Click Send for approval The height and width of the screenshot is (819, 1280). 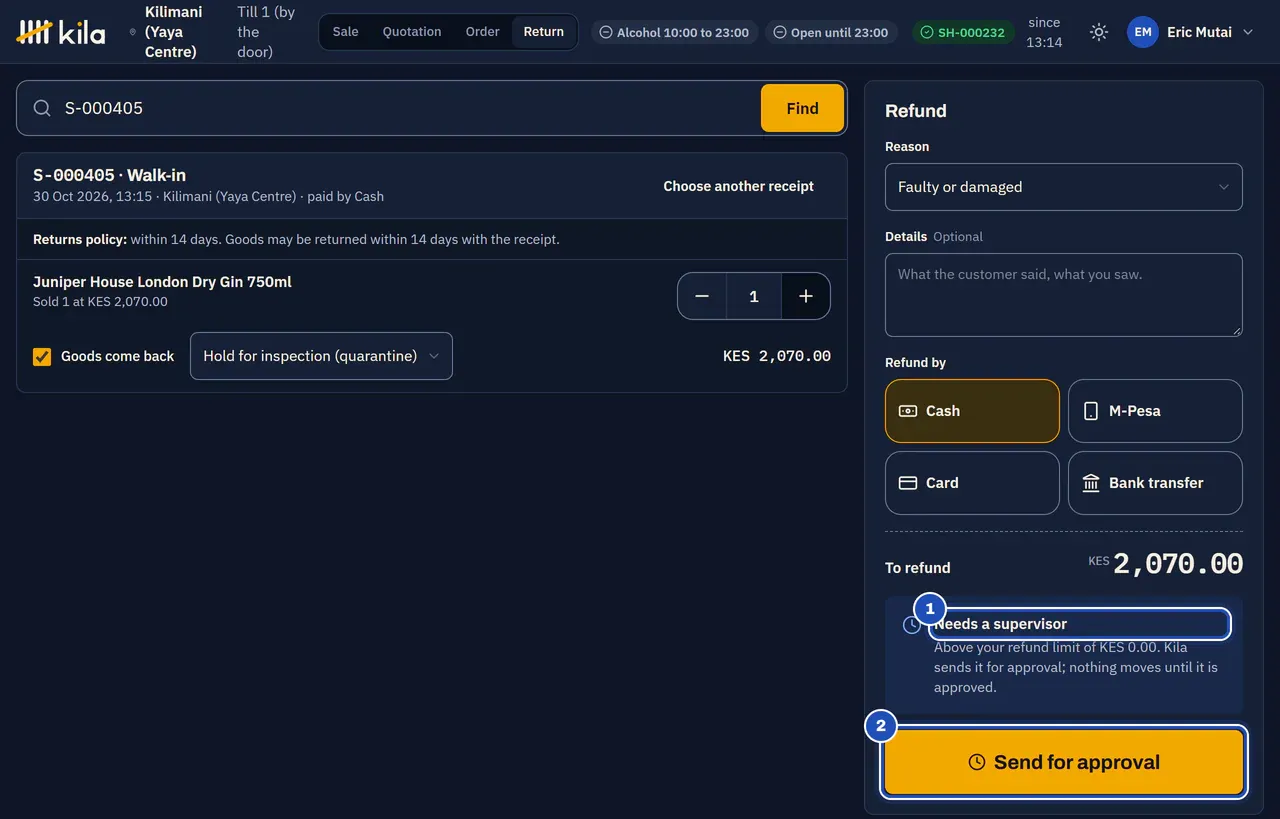(1064, 762)
